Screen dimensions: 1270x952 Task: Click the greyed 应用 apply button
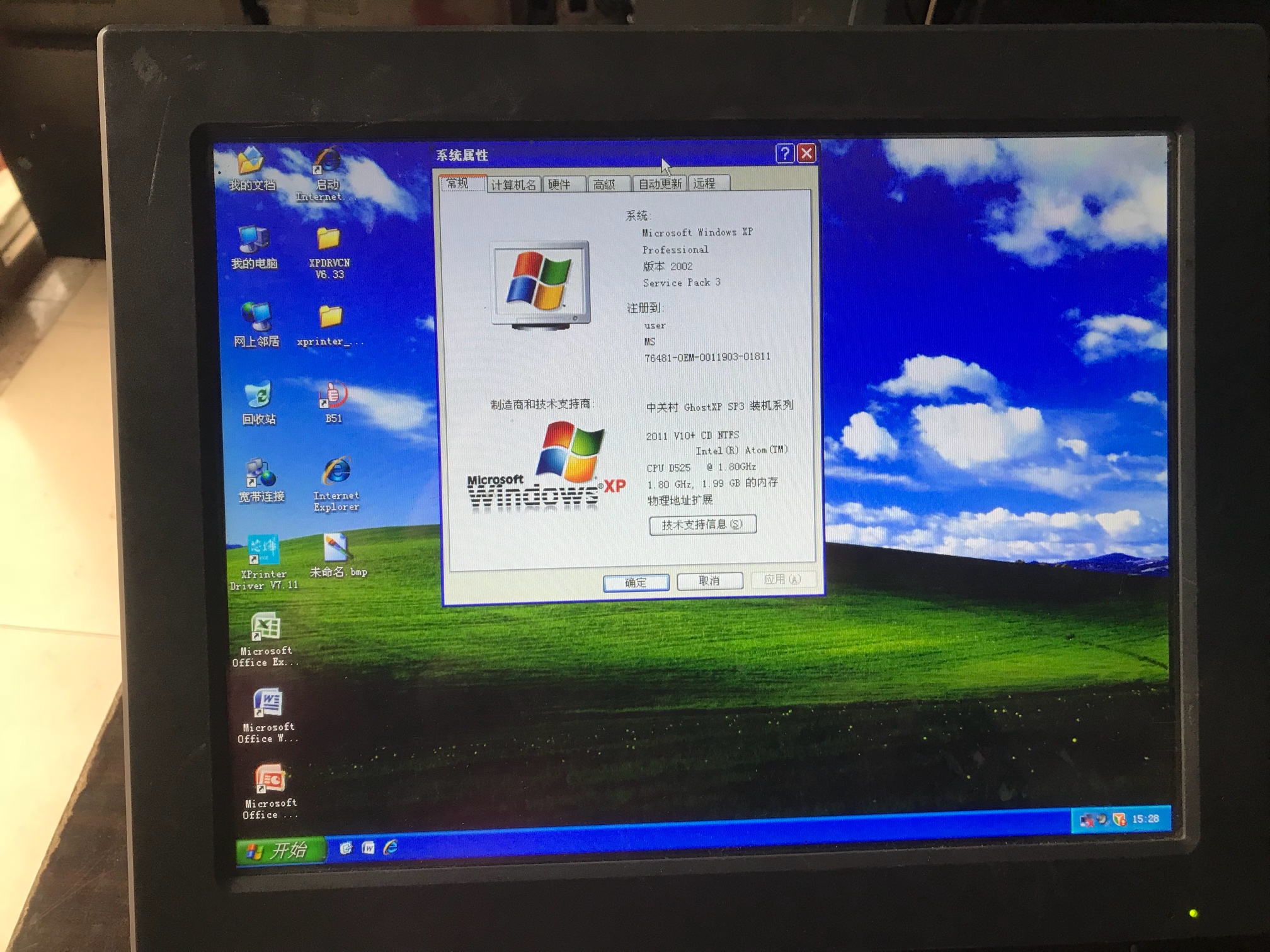tap(784, 579)
